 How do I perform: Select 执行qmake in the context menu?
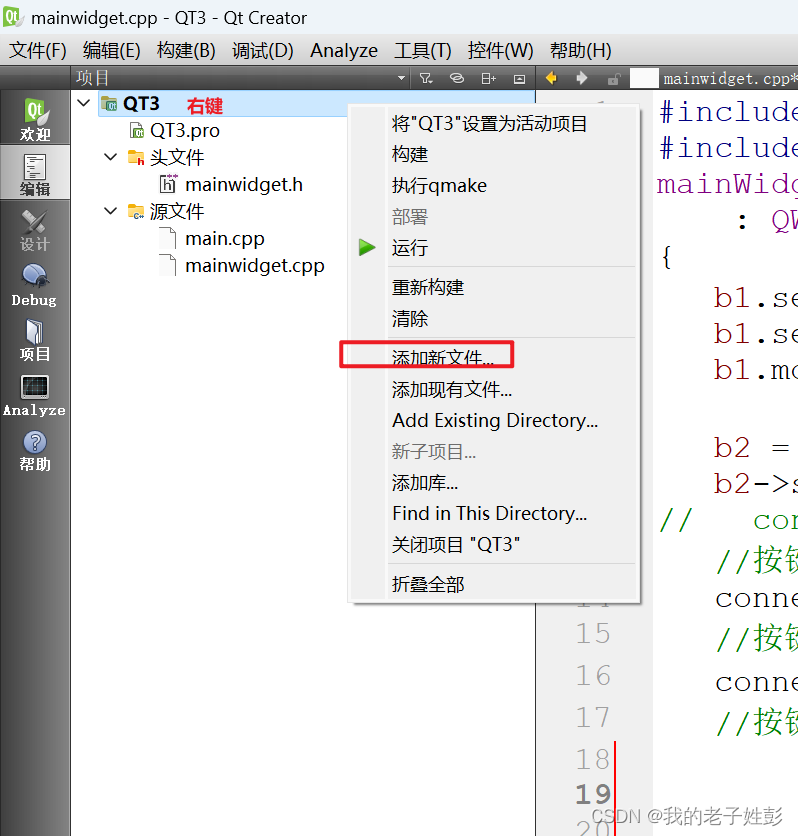coord(494,185)
